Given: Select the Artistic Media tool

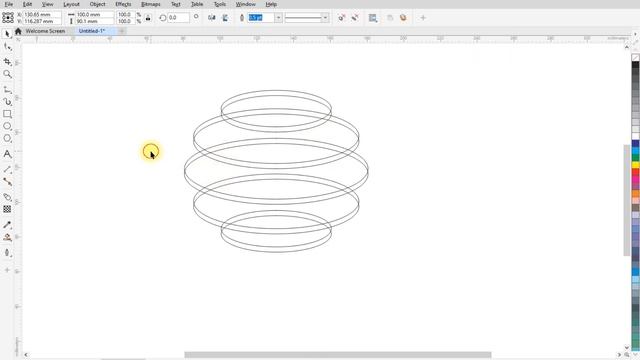Looking at the screenshot, I should click(7, 102).
